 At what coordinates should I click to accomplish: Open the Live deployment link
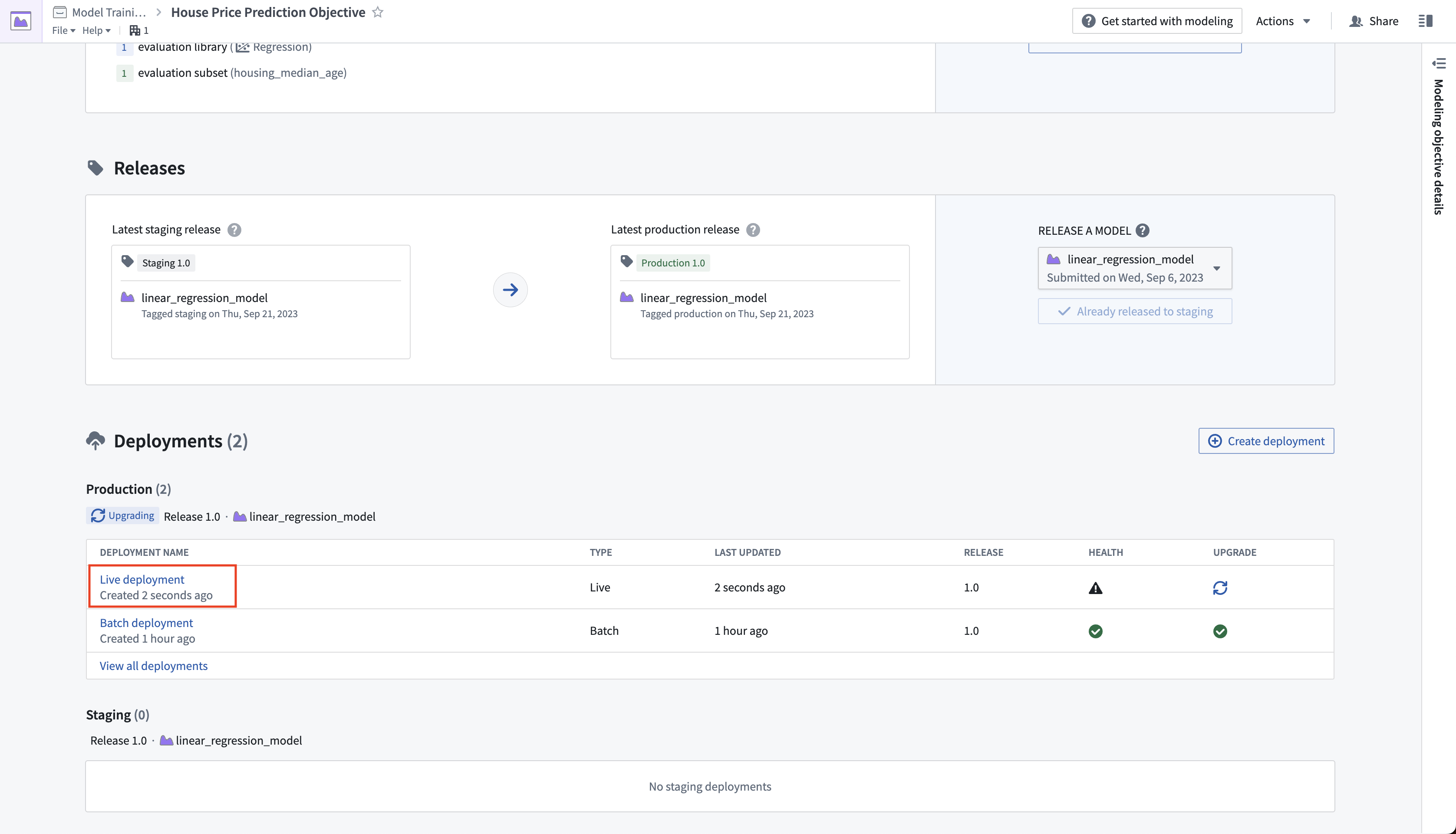[x=142, y=580]
